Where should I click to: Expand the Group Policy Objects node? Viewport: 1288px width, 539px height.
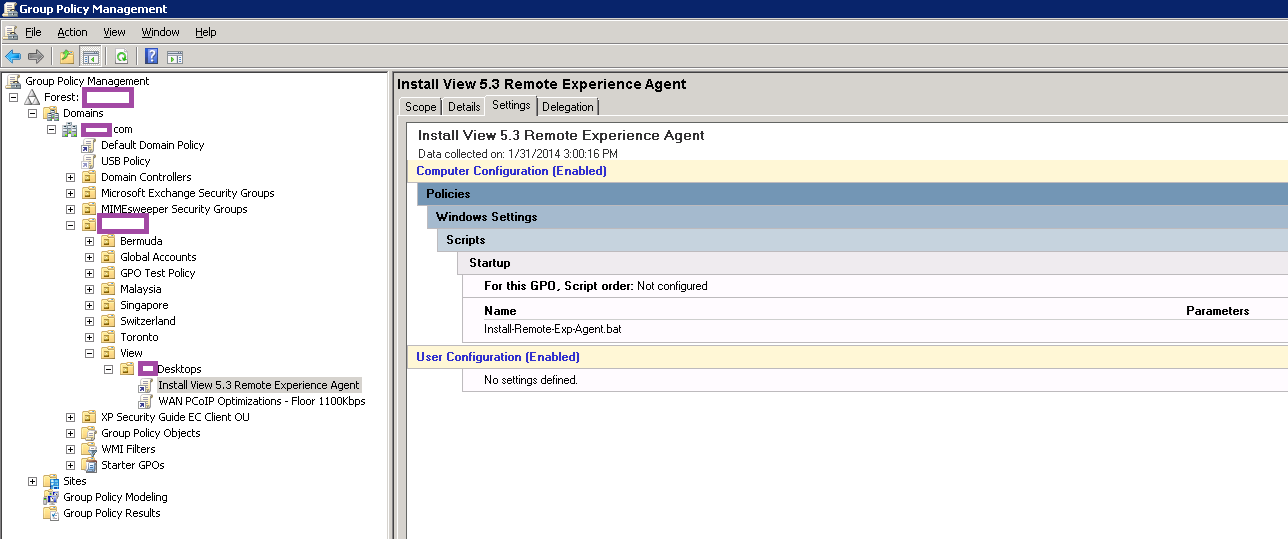click(x=70, y=433)
